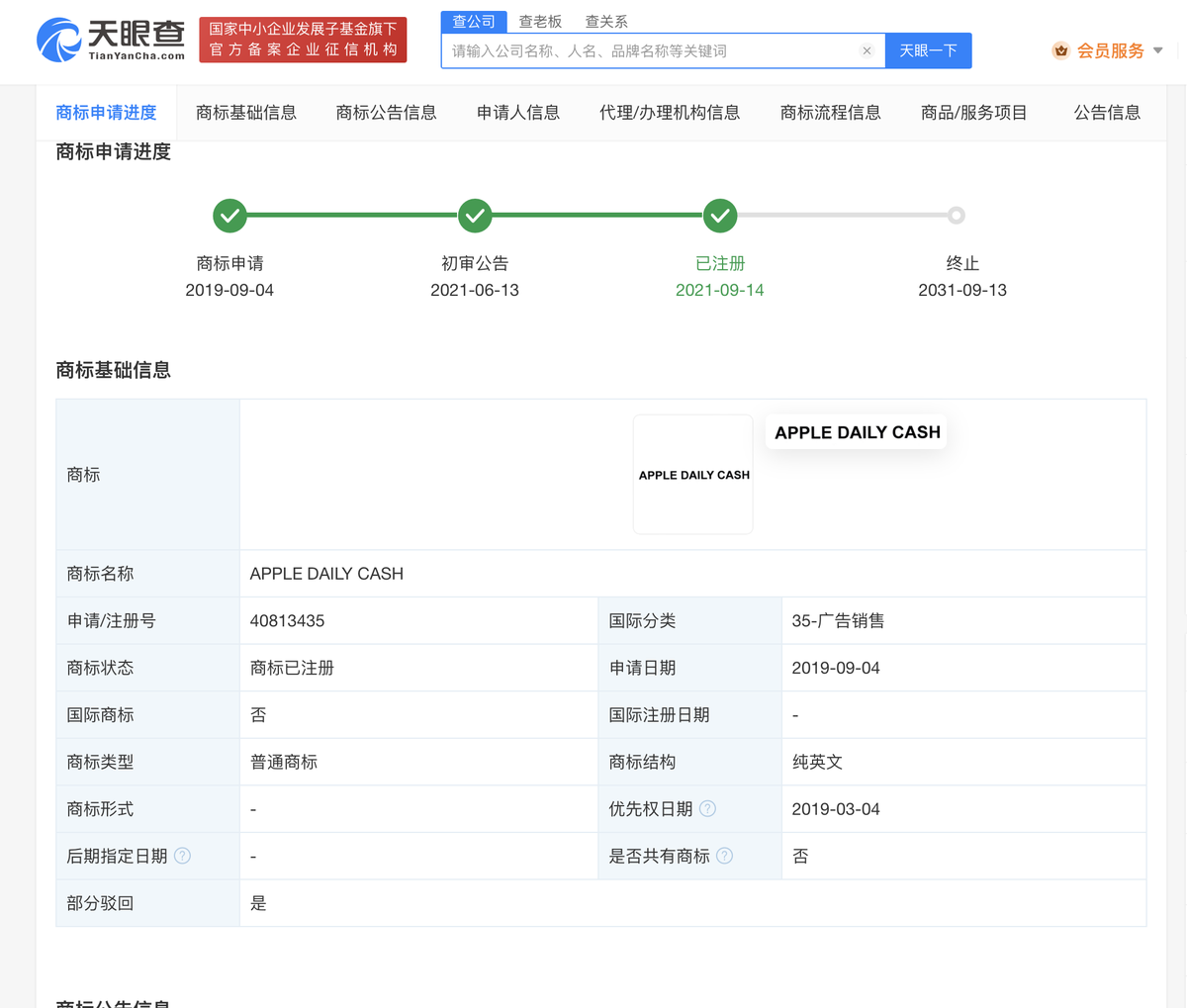This screenshot has width=1187, height=1008.
Task: Click the help icon next to 是否共有商标
Action: [724, 856]
